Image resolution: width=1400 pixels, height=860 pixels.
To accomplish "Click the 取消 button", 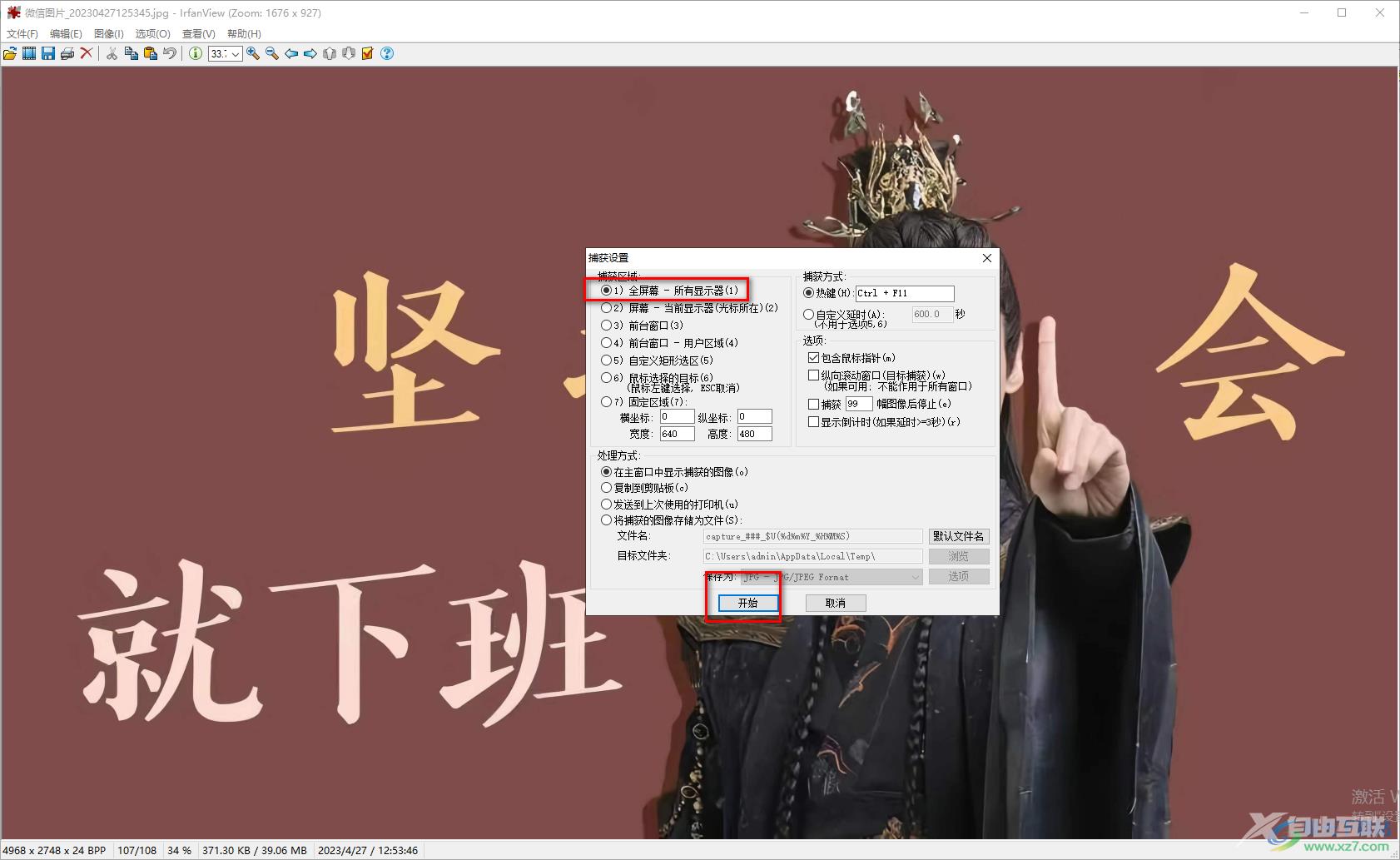I will point(836,603).
